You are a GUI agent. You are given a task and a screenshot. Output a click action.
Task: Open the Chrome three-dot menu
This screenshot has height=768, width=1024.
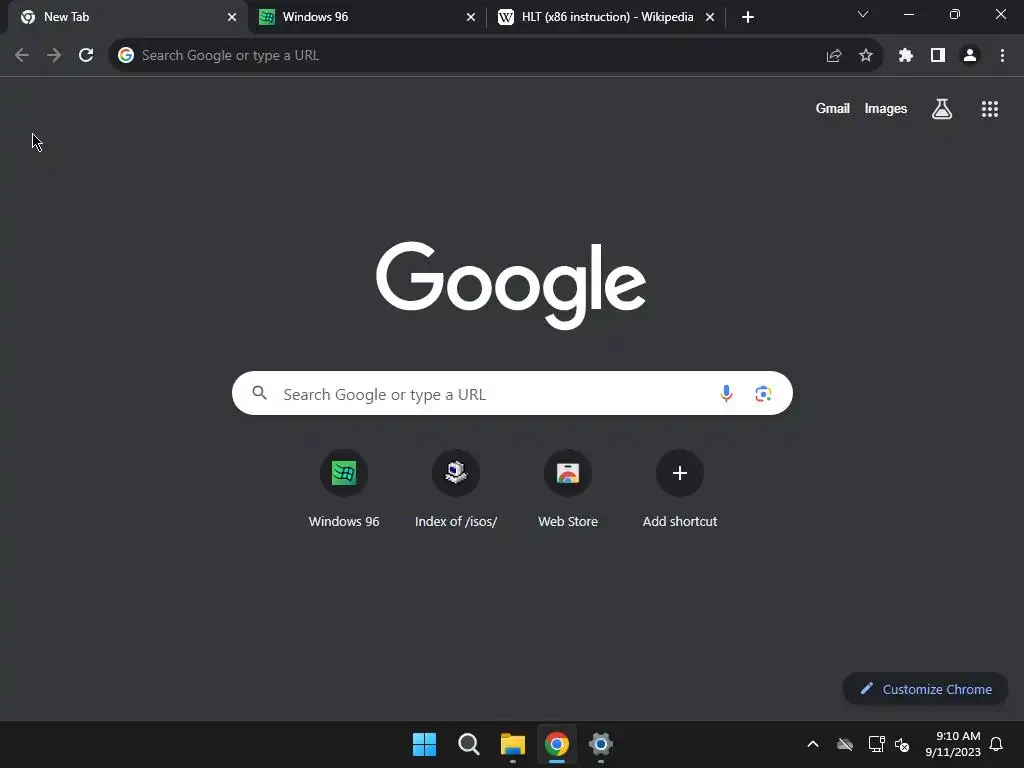tap(1002, 56)
